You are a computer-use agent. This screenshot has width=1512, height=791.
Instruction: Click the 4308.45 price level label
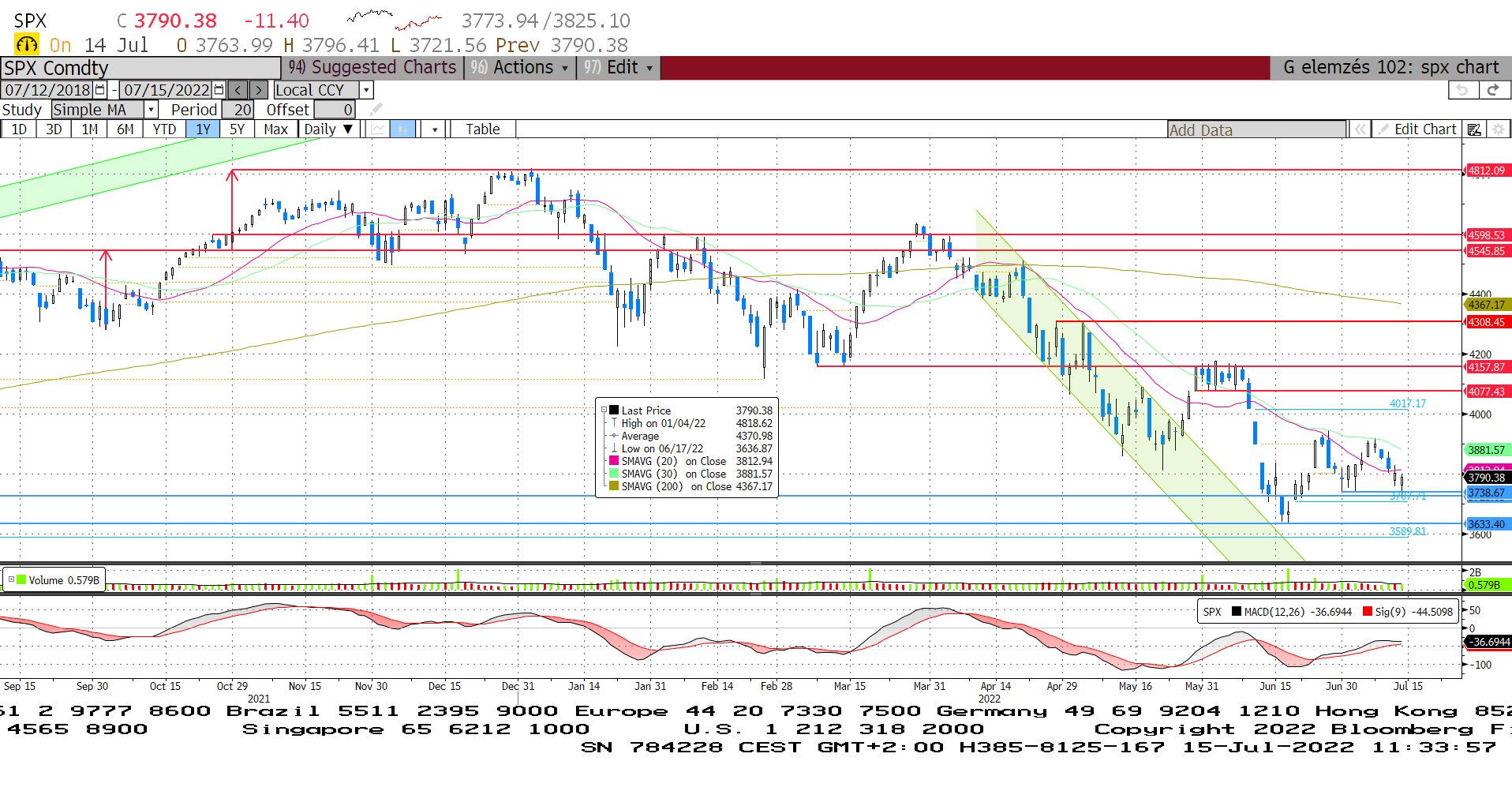pos(1487,322)
